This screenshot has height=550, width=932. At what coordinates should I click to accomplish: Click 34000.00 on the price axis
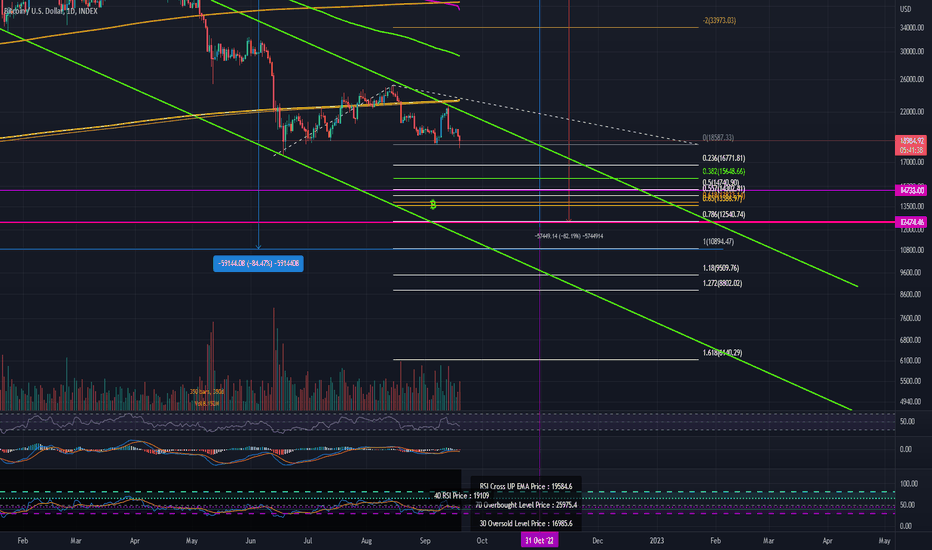(x=912, y=28)
